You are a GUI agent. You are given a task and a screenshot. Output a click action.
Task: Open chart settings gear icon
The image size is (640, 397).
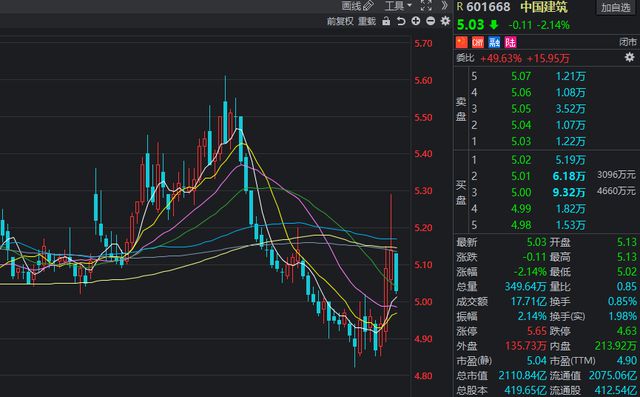coord(445,21)
